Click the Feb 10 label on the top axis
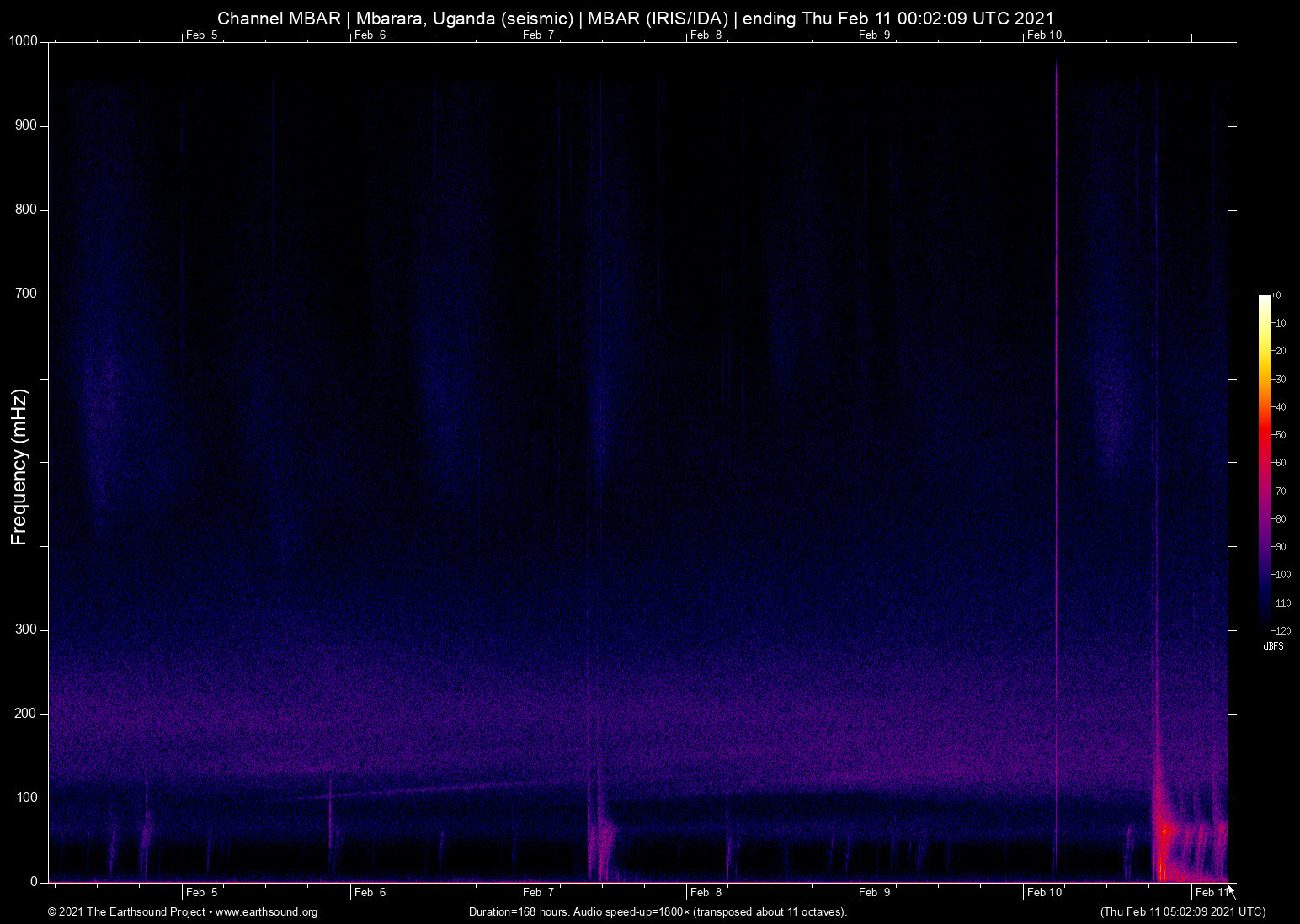 point(1044,35)
